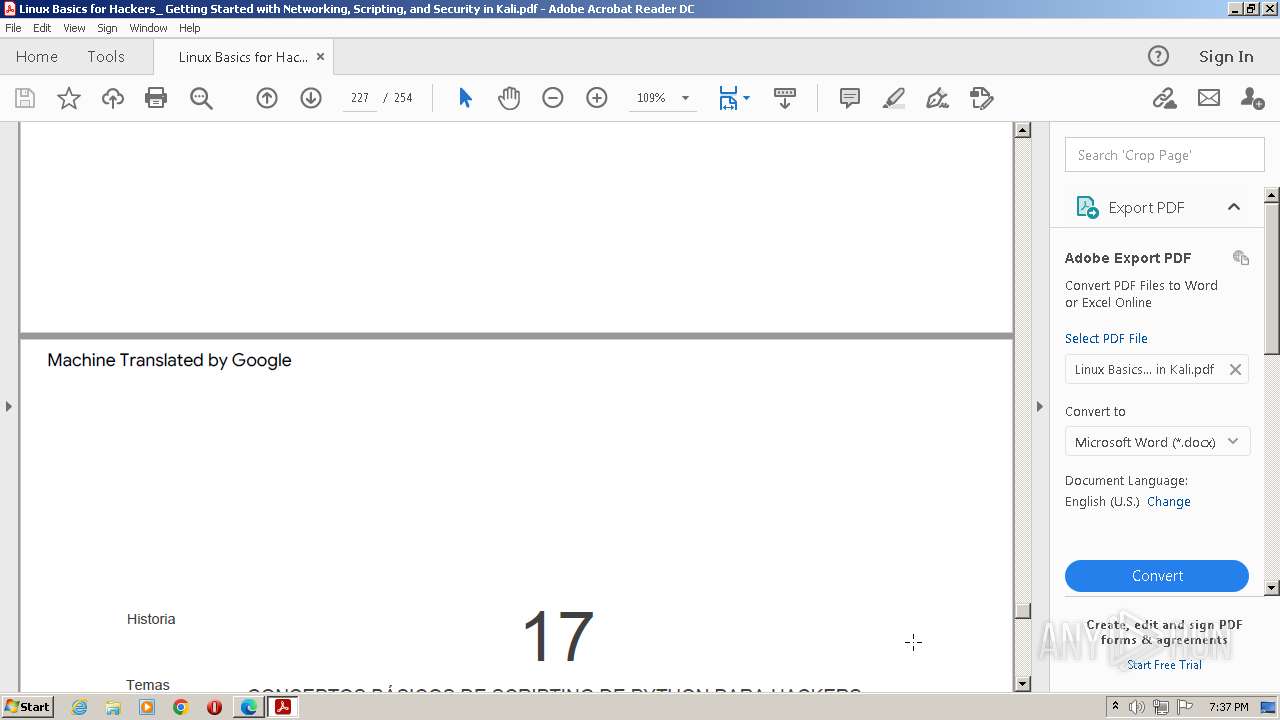Open the Sign menu
Screen dimensions: 1280x720
click(107, 28)
